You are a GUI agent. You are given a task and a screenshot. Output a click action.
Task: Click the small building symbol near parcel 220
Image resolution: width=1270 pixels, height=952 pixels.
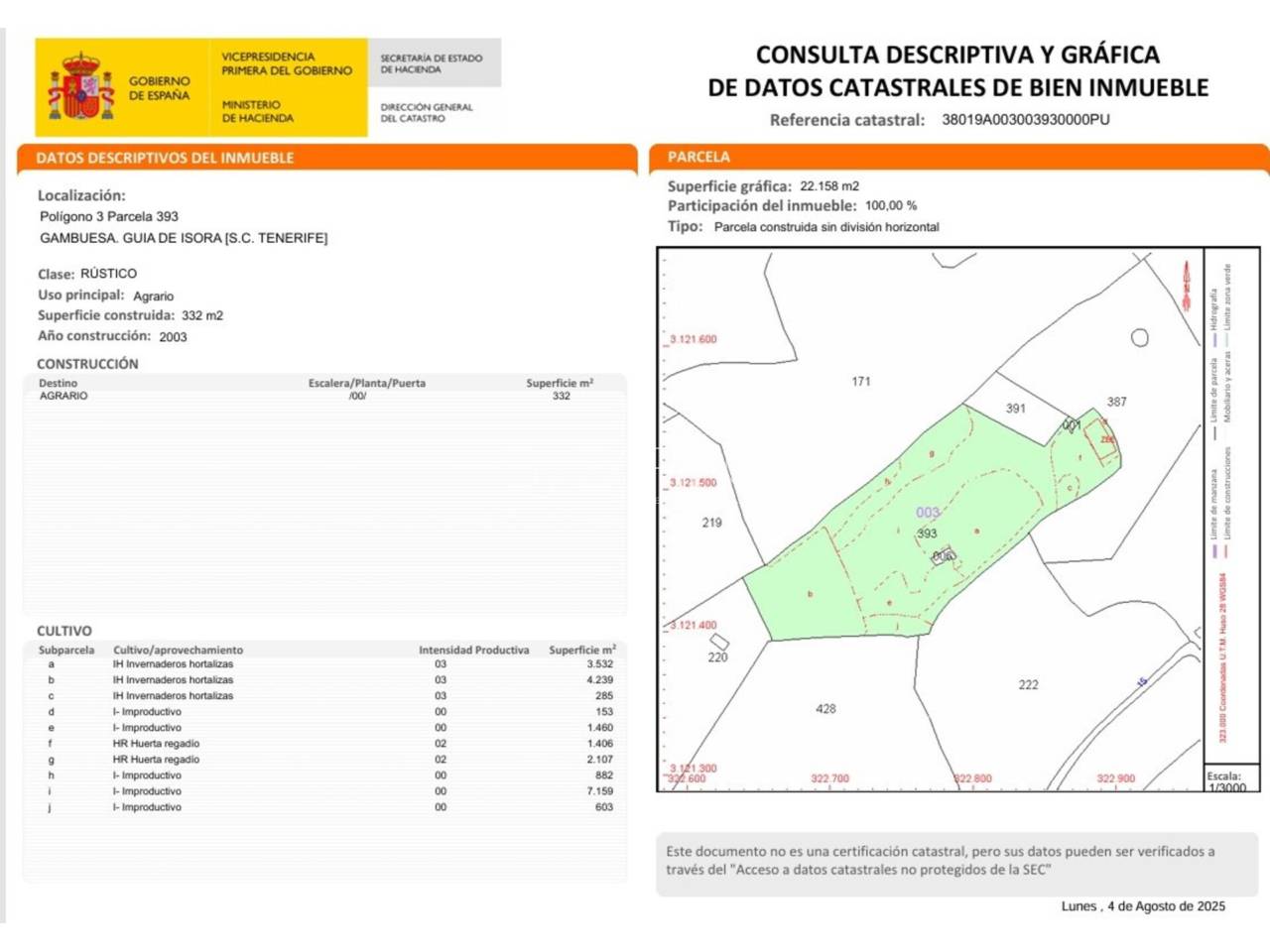tap(719, 642)
